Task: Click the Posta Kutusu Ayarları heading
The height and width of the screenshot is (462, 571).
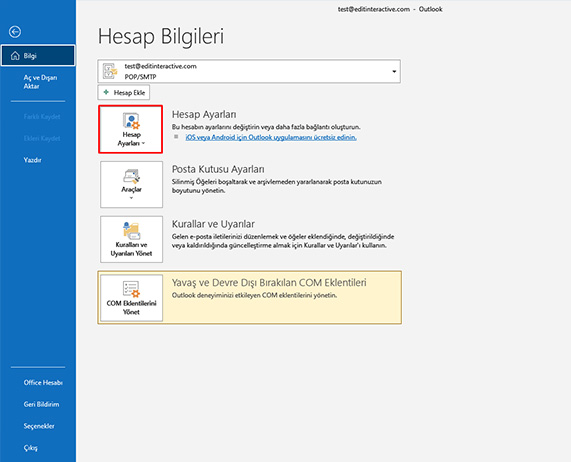Action: [x=218, y=169]
